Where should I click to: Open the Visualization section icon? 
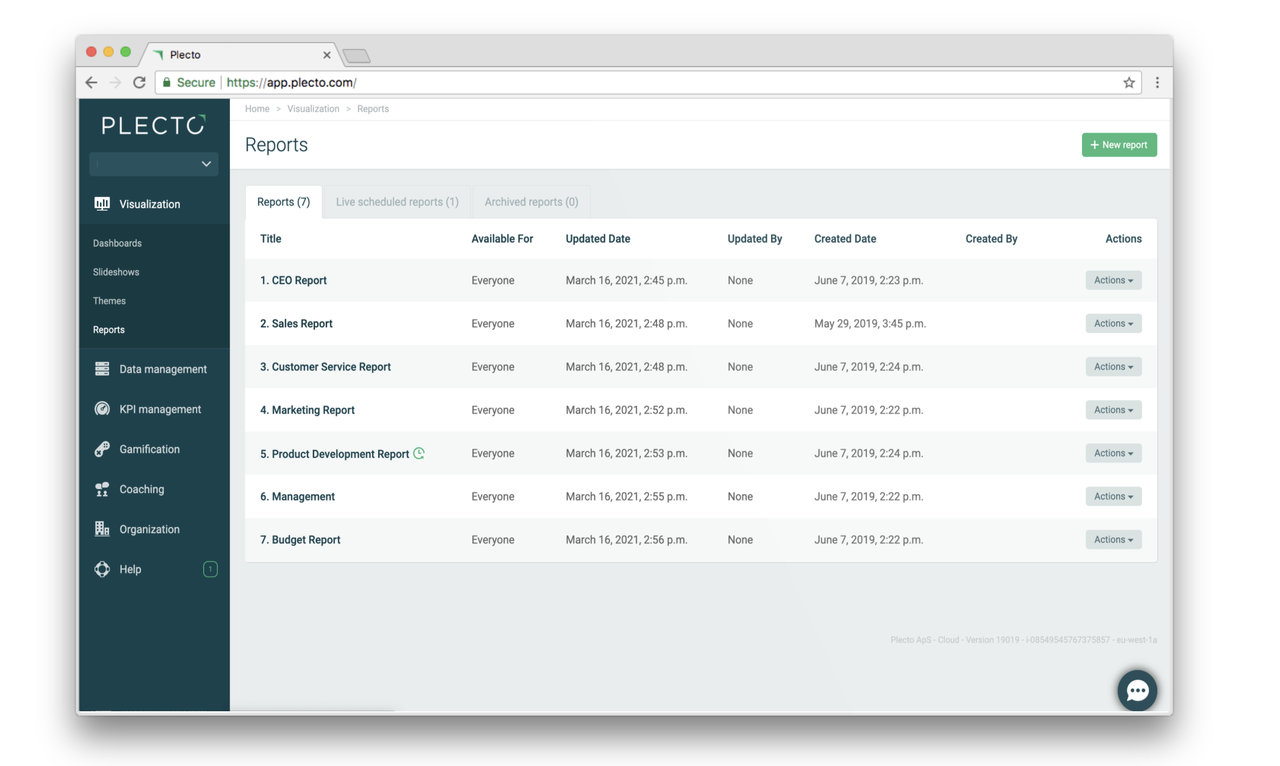click(102, 203)
